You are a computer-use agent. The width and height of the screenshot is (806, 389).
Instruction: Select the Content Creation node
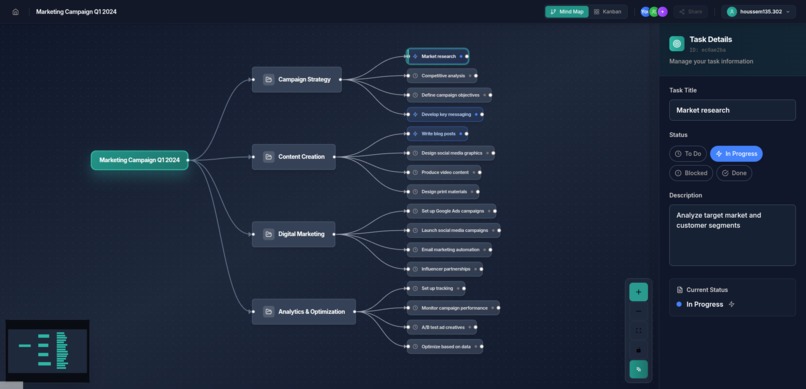(x=294, y=157)
